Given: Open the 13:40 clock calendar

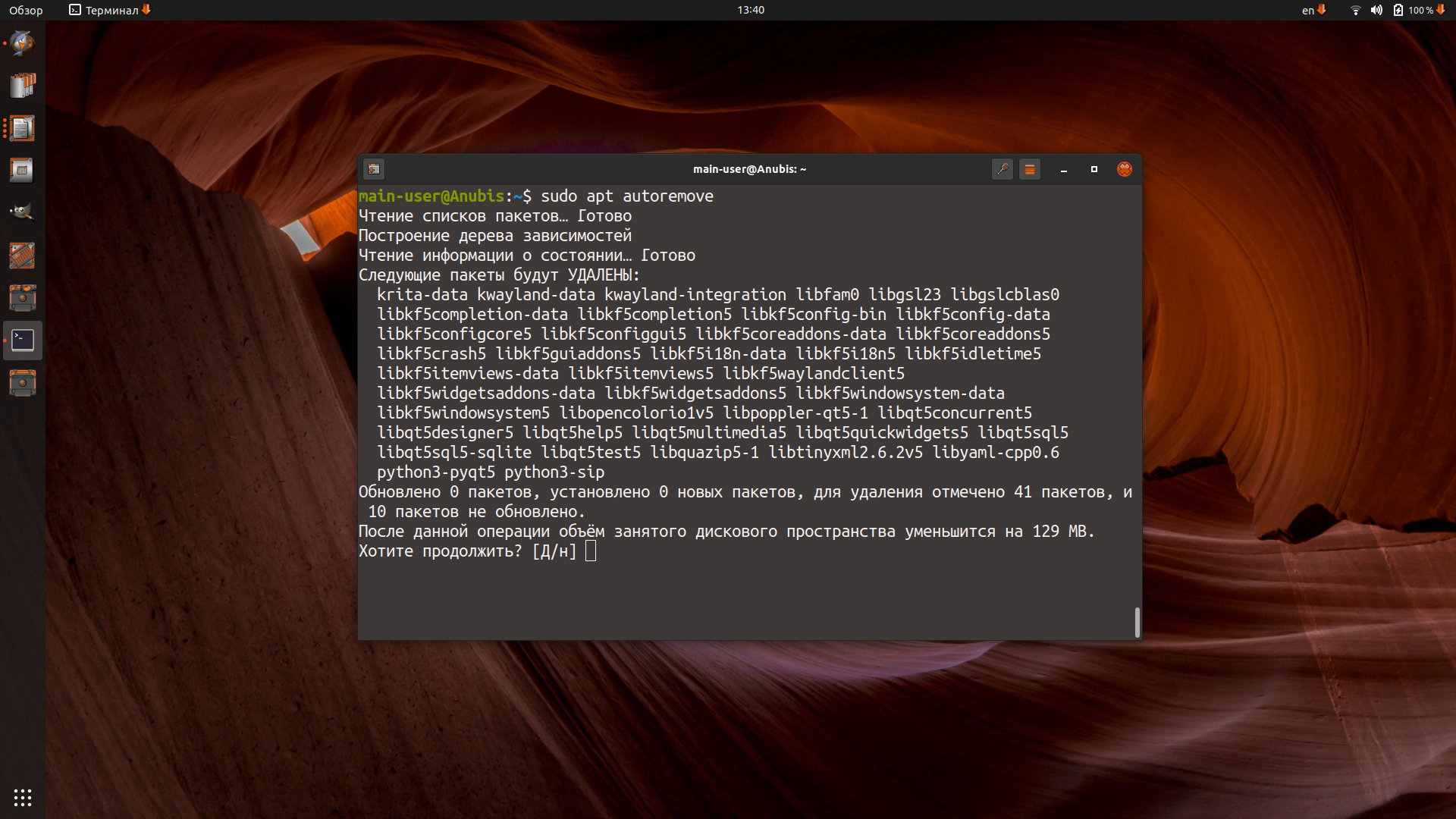Looking at the screenshot, I should (751, 10).
